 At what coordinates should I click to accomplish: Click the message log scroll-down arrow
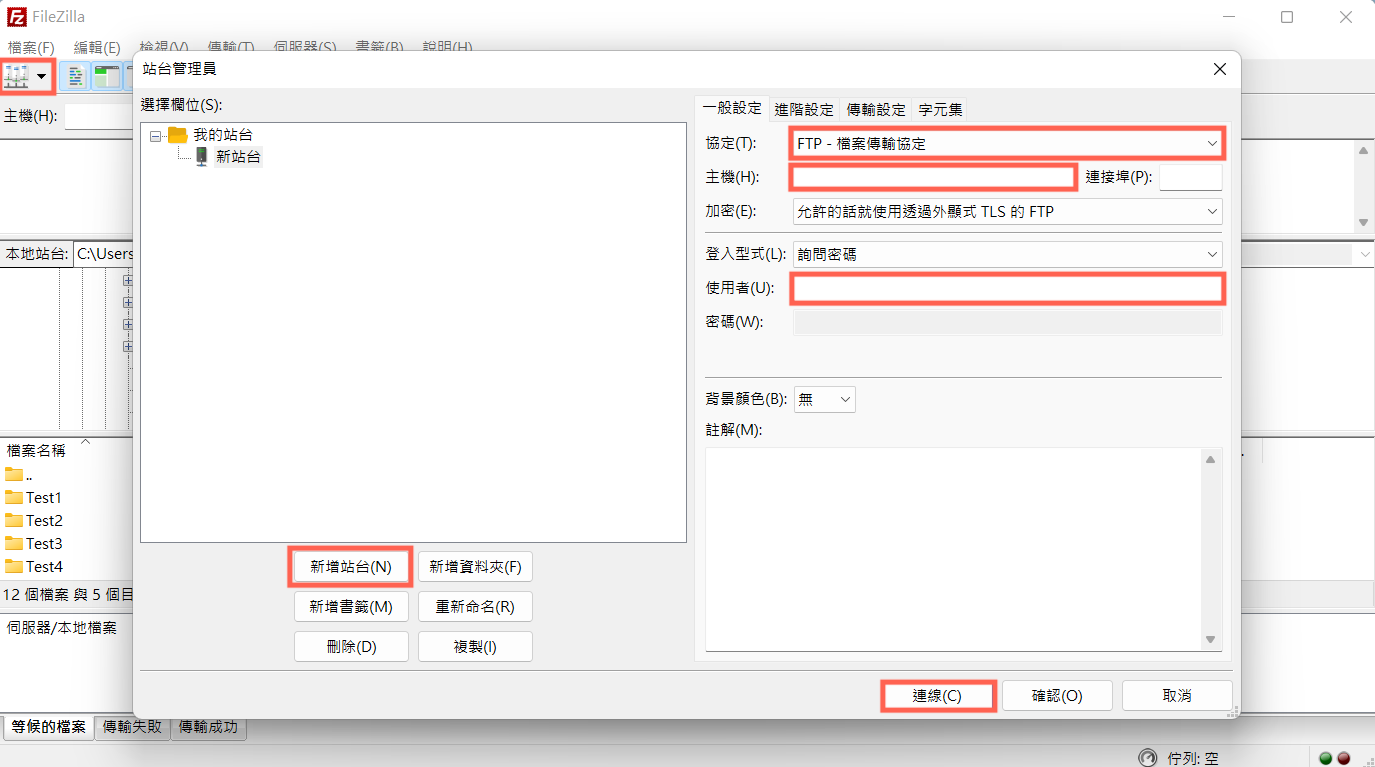(1363, 222)
